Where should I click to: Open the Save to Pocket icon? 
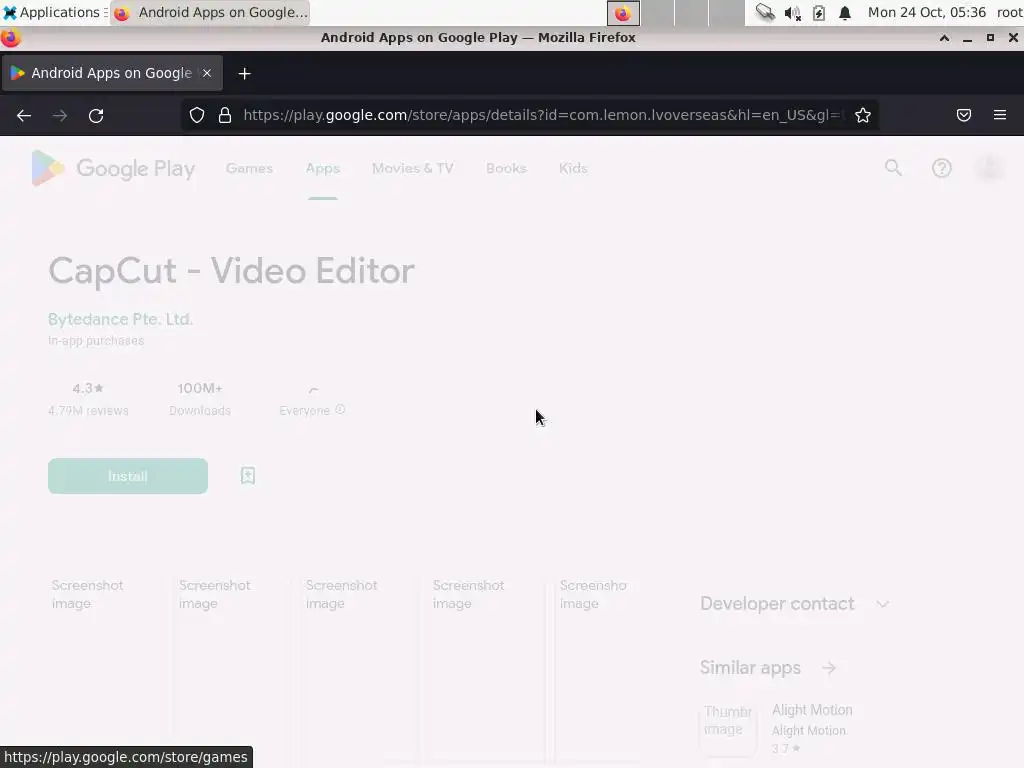(x=964, y=116)
